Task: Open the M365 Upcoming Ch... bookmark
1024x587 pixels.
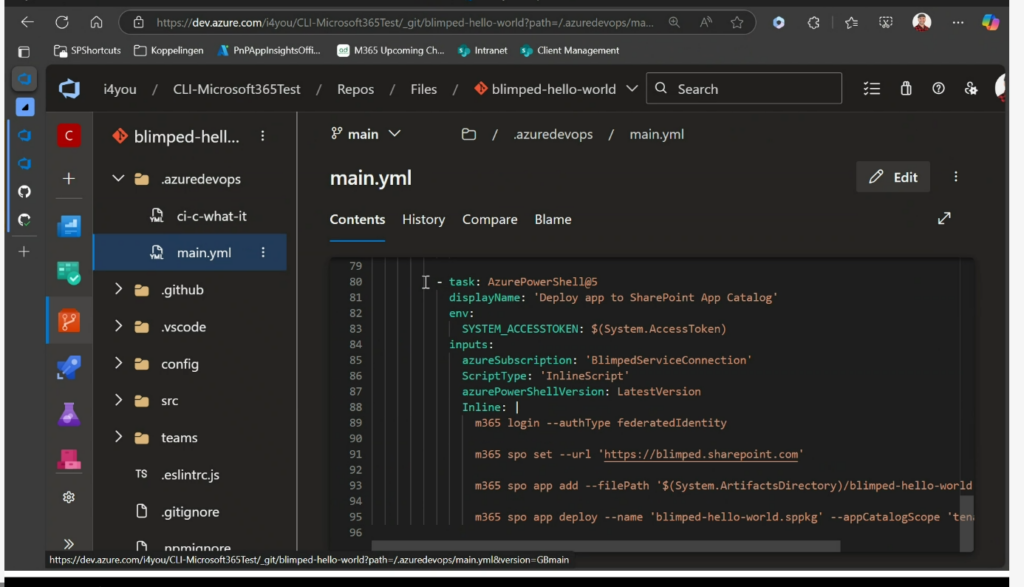Action: click(x=391, y=50)
